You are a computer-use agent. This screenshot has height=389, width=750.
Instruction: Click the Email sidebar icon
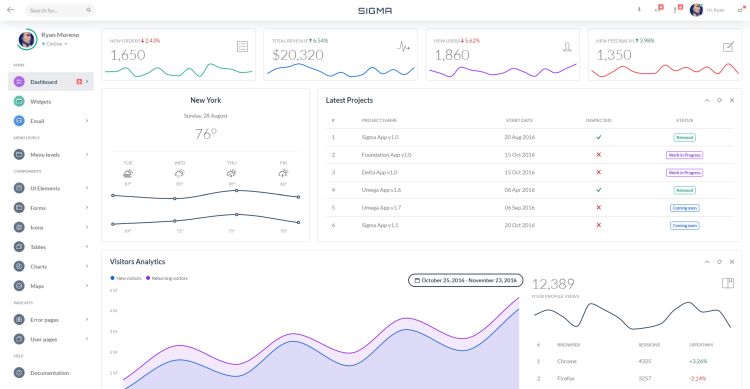(19, 121)
